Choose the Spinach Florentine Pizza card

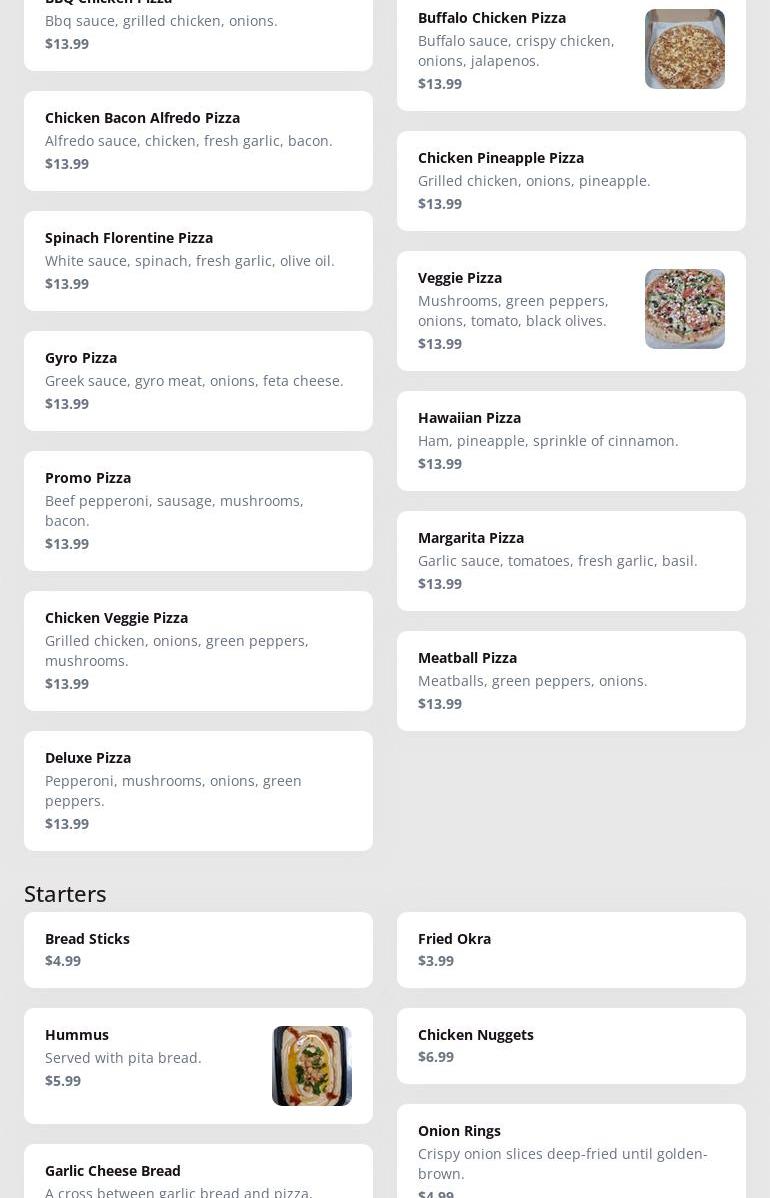[x=198, y=261]
